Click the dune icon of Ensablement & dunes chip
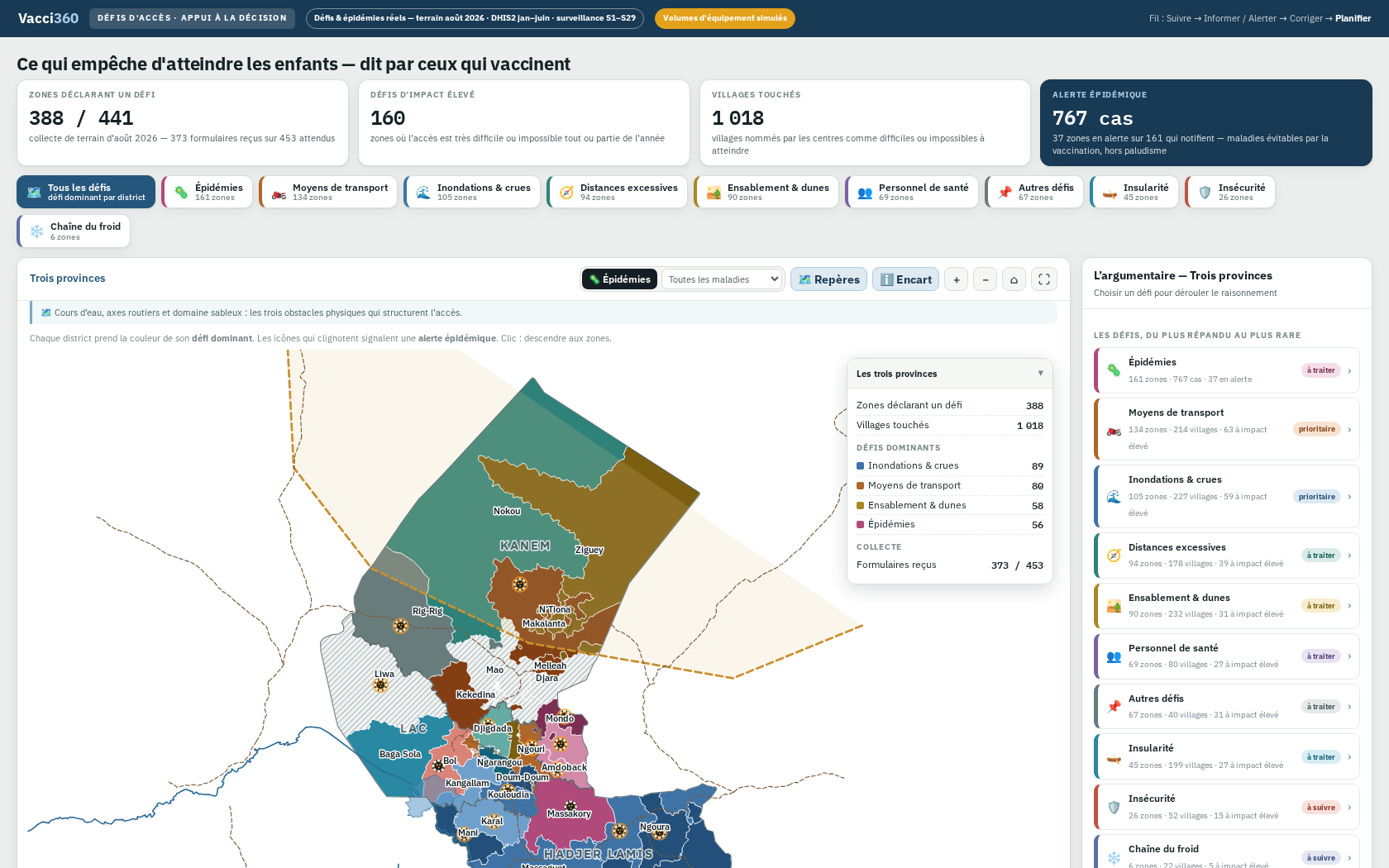1389x868 pixels. point(714,193)
